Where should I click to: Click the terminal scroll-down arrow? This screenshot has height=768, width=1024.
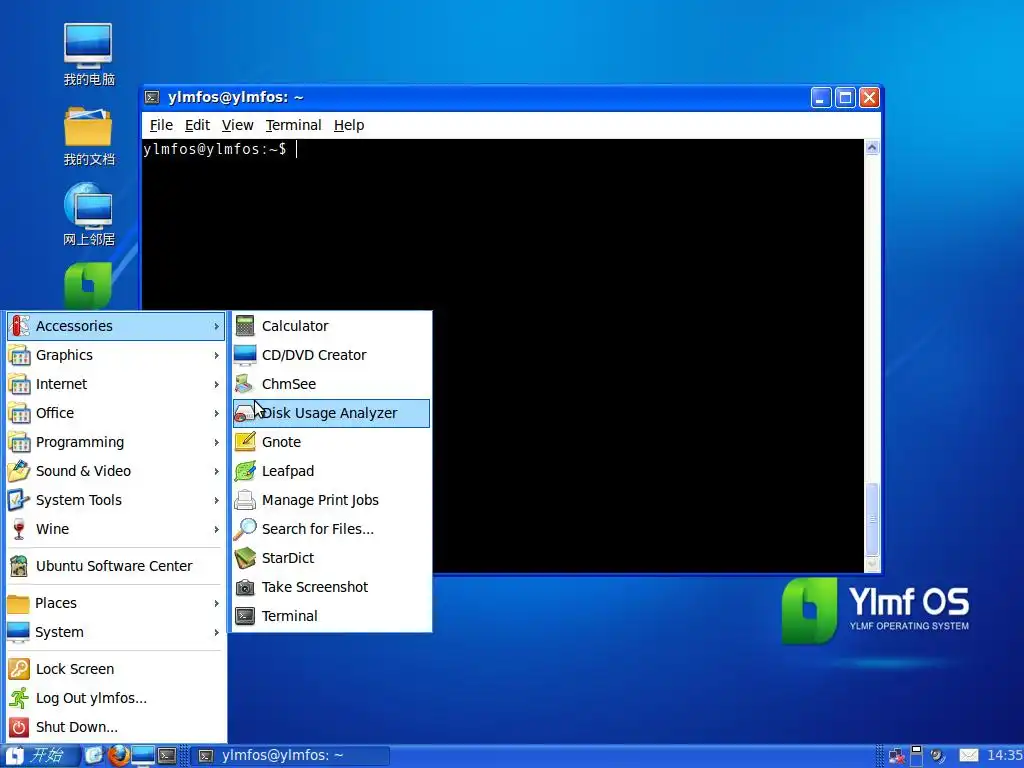tap(872, 564)
